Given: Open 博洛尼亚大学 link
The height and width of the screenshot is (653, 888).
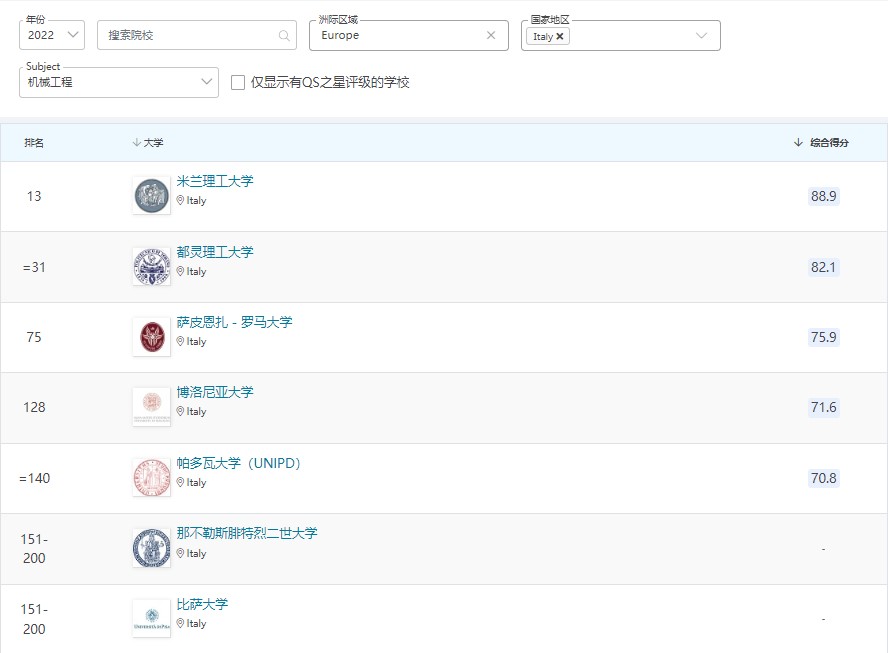Looking at the screenshot, I should [215, 392].
